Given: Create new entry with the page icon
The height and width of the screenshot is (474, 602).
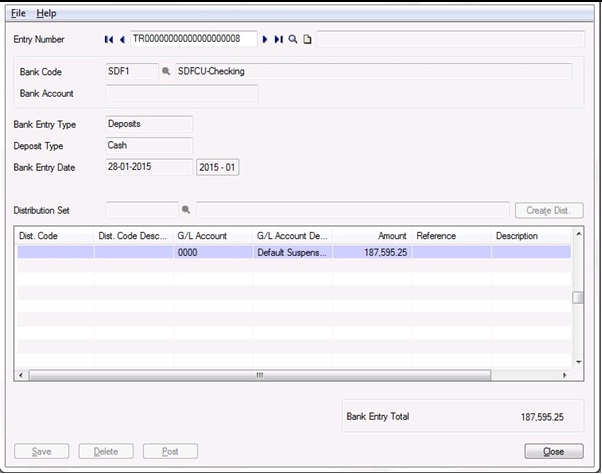Looking at the screenshot, I should pyautogui.click(x=307, y=40).
